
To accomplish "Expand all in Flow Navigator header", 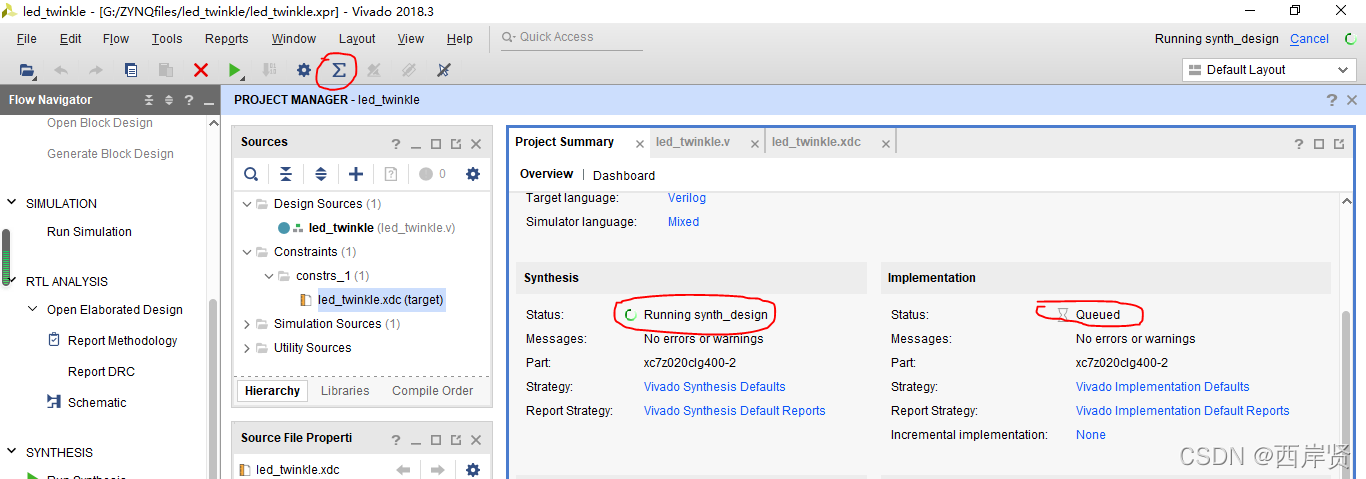I will [169, 100].
